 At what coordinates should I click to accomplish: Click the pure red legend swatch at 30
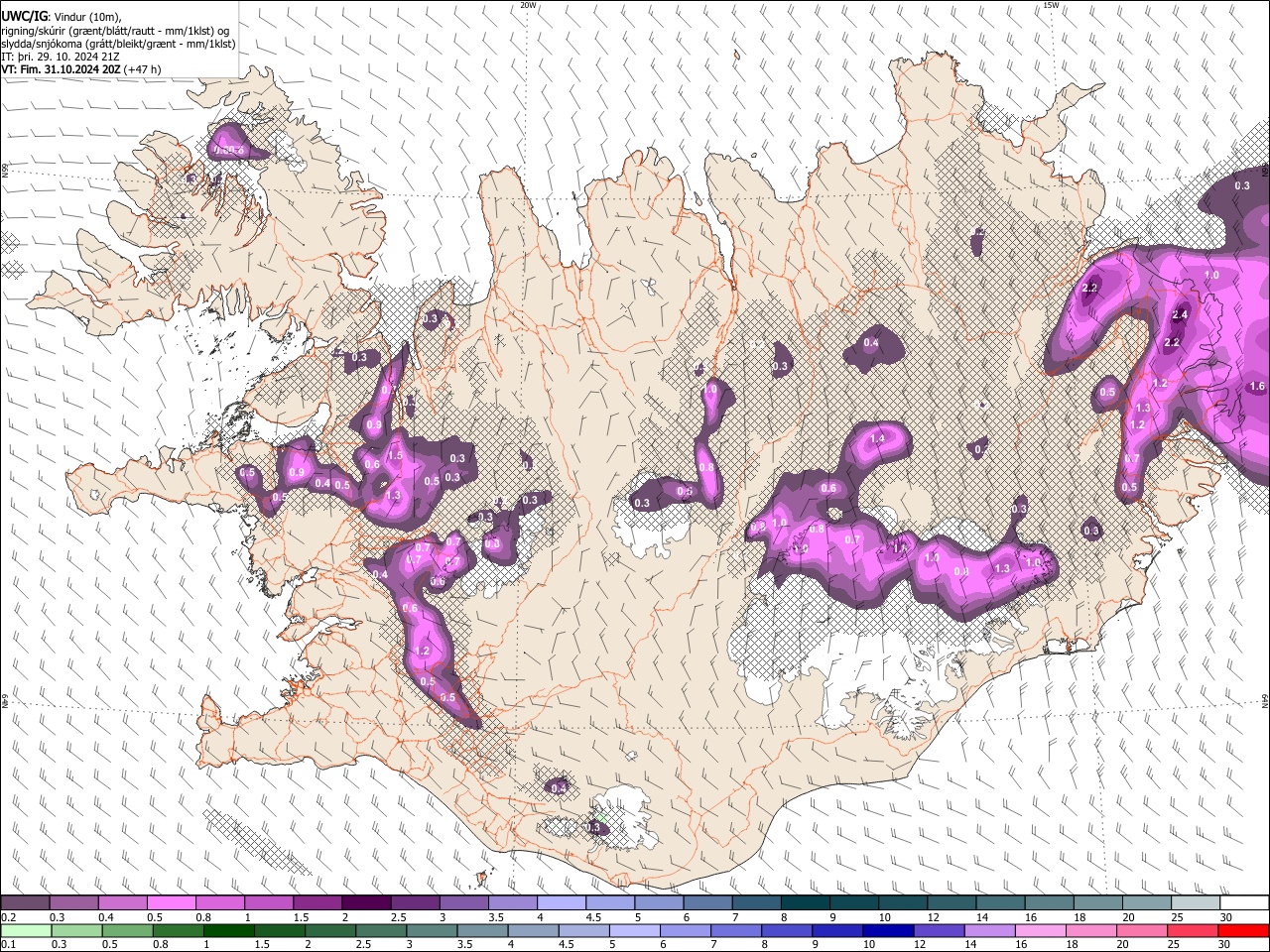tap(1243, 930)
